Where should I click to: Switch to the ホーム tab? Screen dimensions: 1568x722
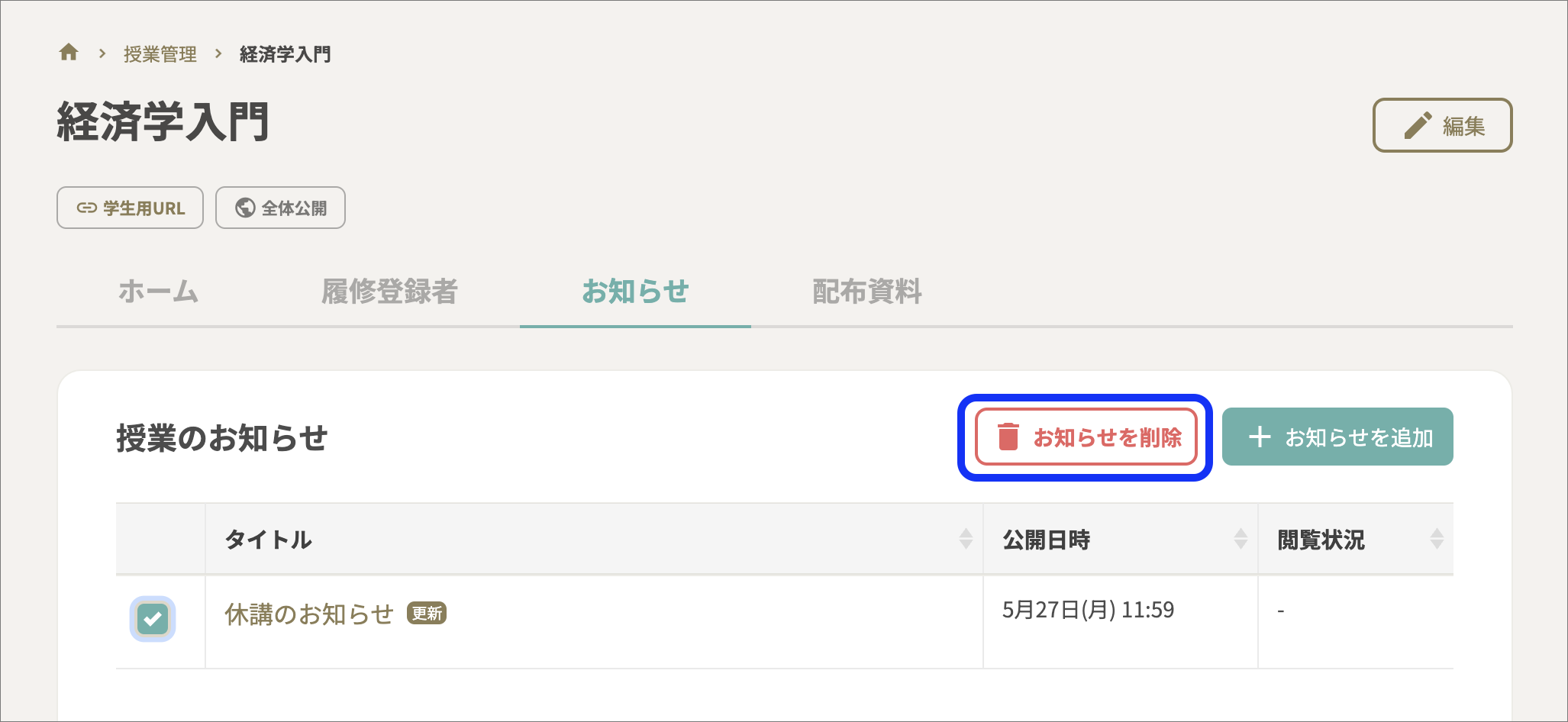(158, 291)
